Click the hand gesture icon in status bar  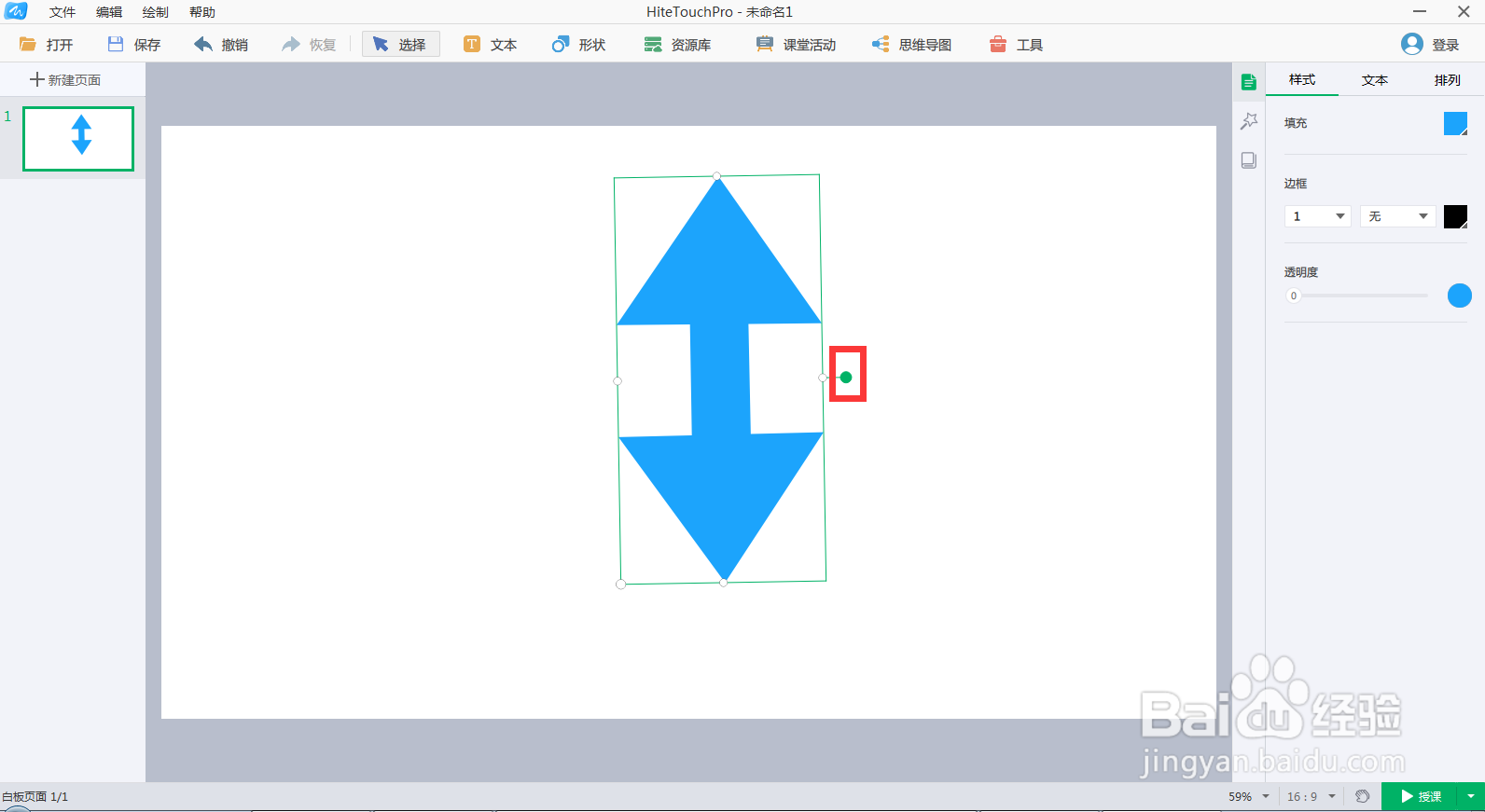(x=1363, y=796)
